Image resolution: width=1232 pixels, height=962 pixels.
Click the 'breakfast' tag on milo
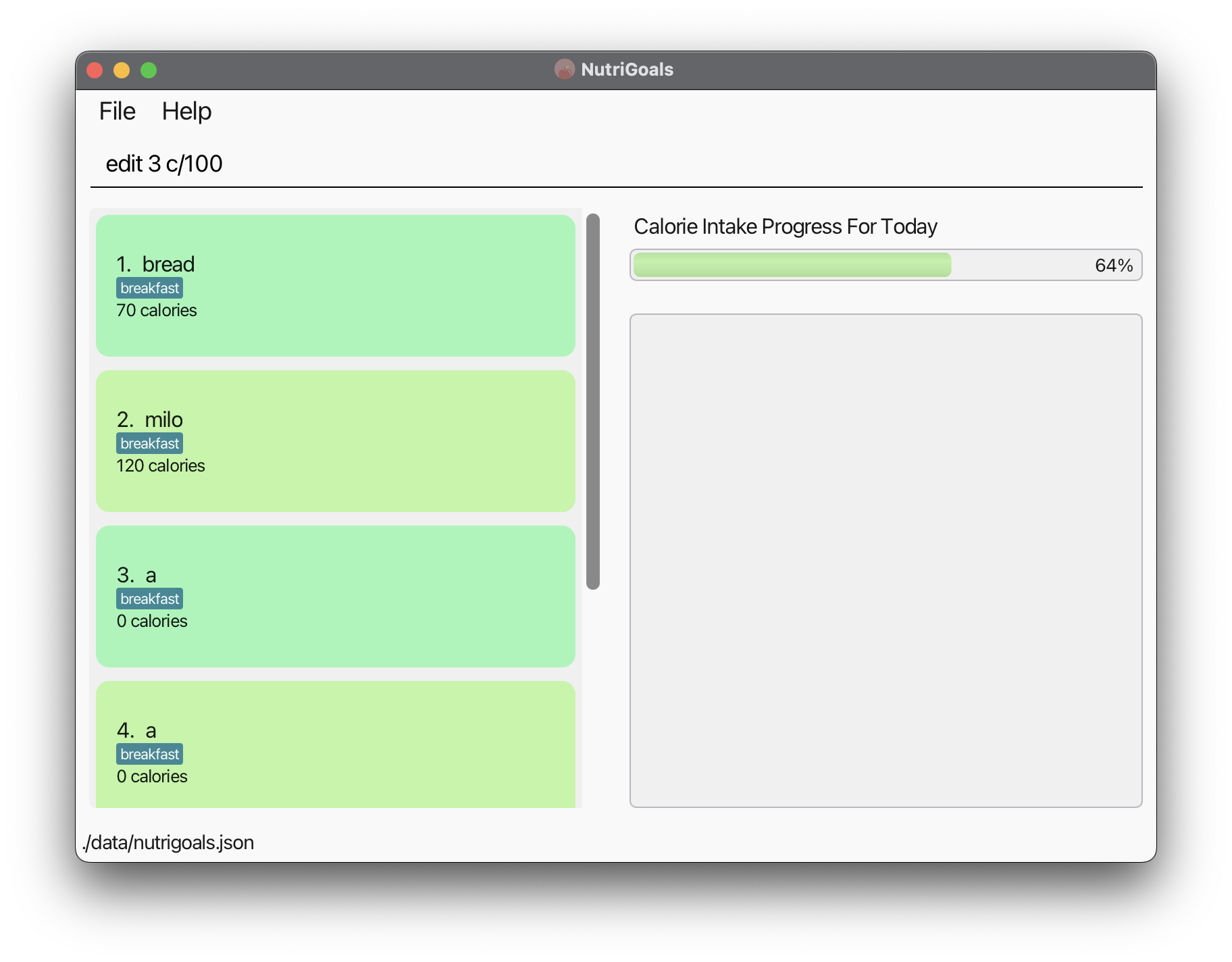pyautogui.click(x=149, y=443)
